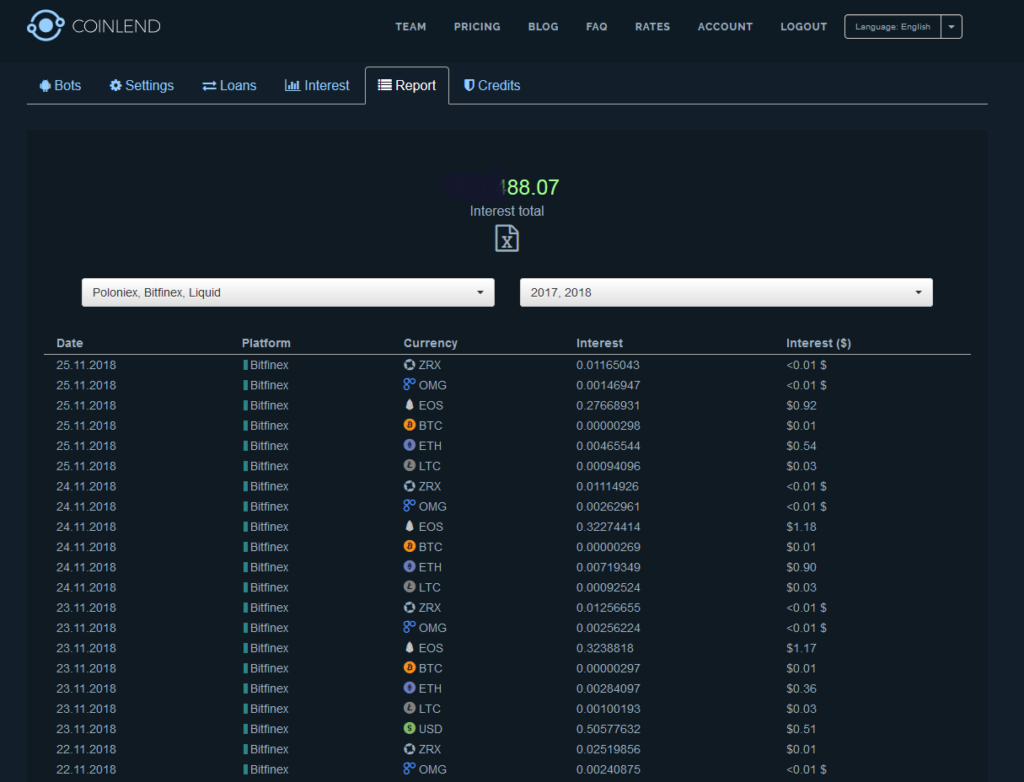Click LOGOUT in the top navigation
1024x782 pixels.
pos(803,27)
